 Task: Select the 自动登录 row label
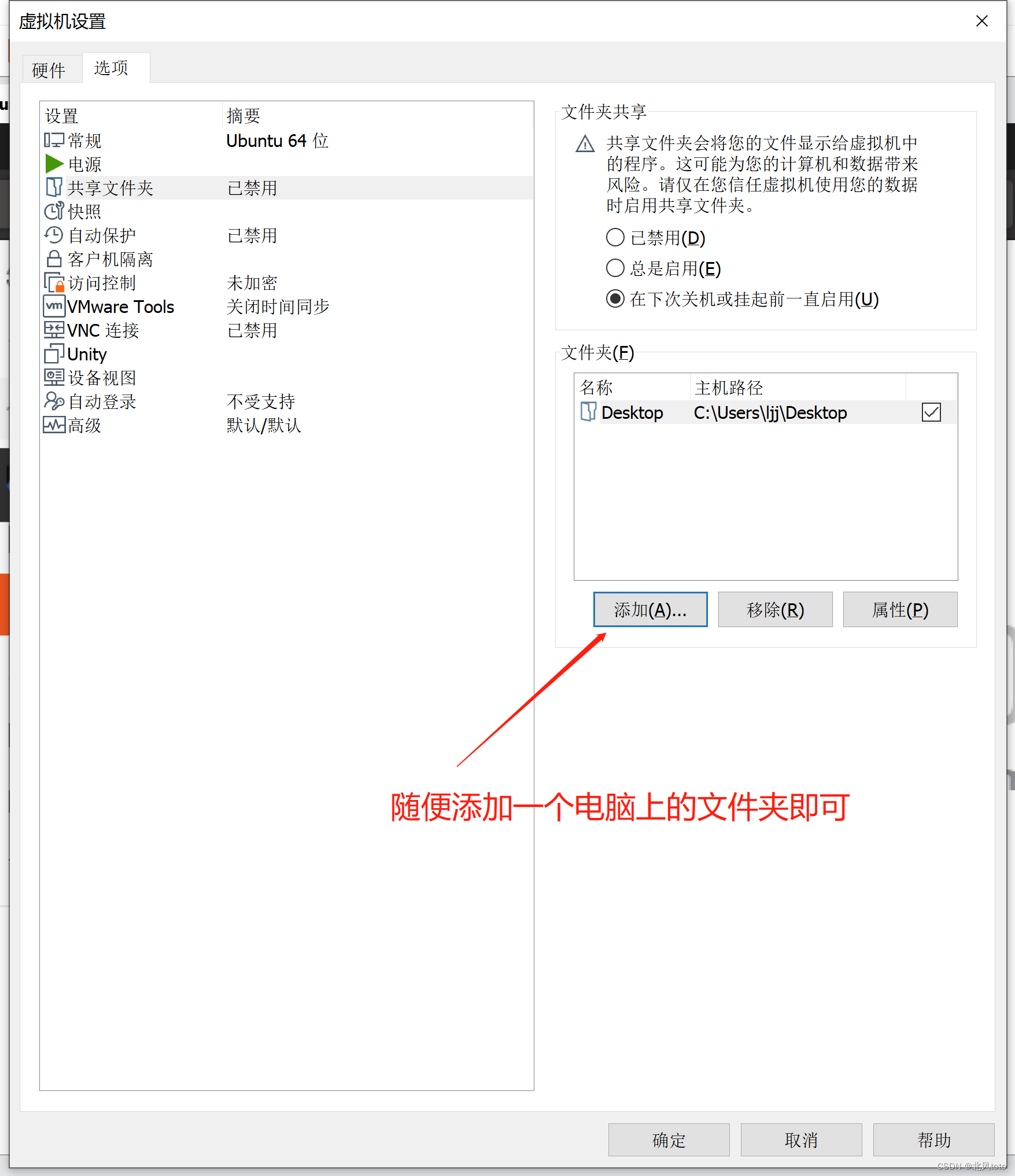tap(102, 401)
